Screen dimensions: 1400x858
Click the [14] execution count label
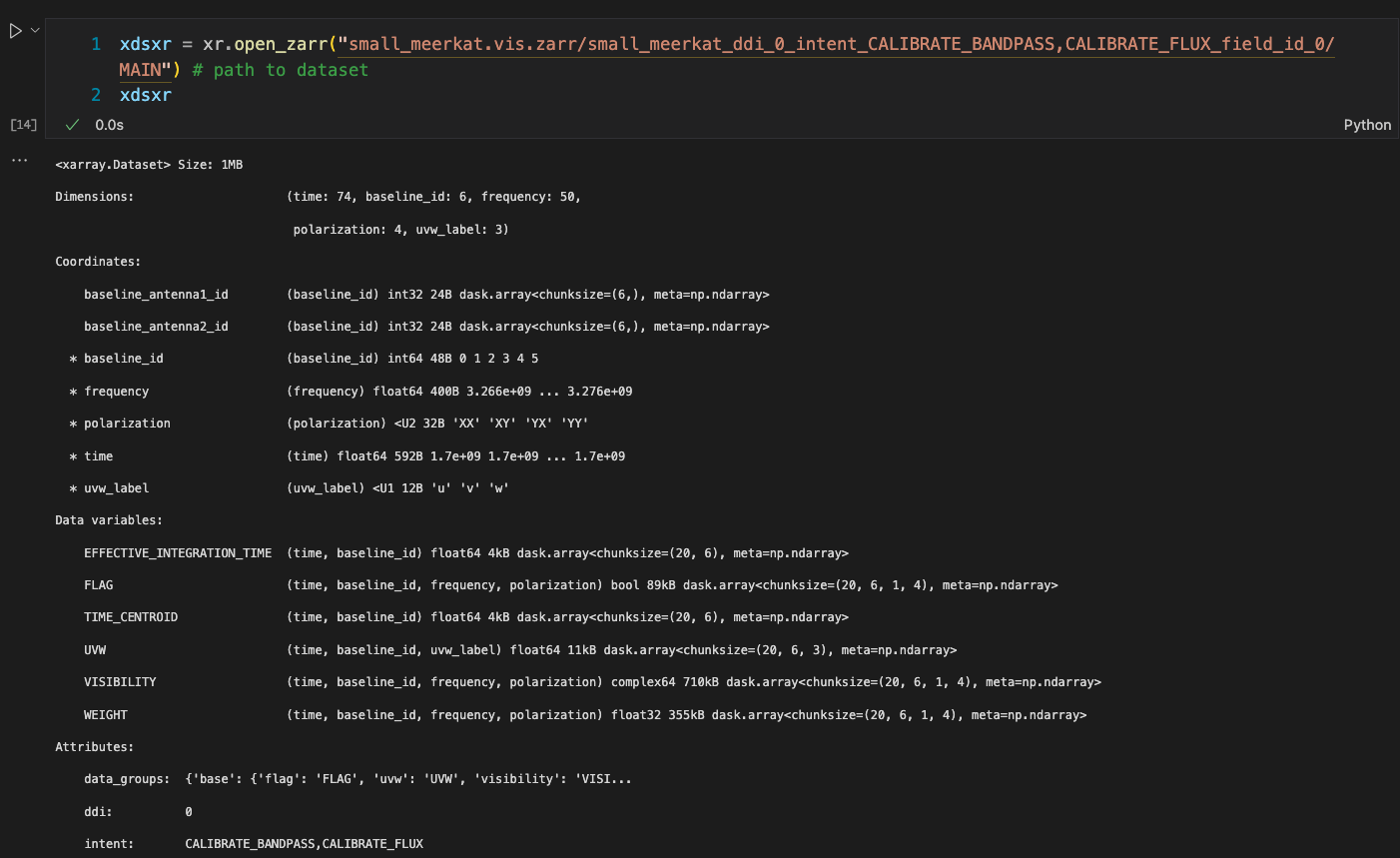pyautogui.click(x=23, y=125)
